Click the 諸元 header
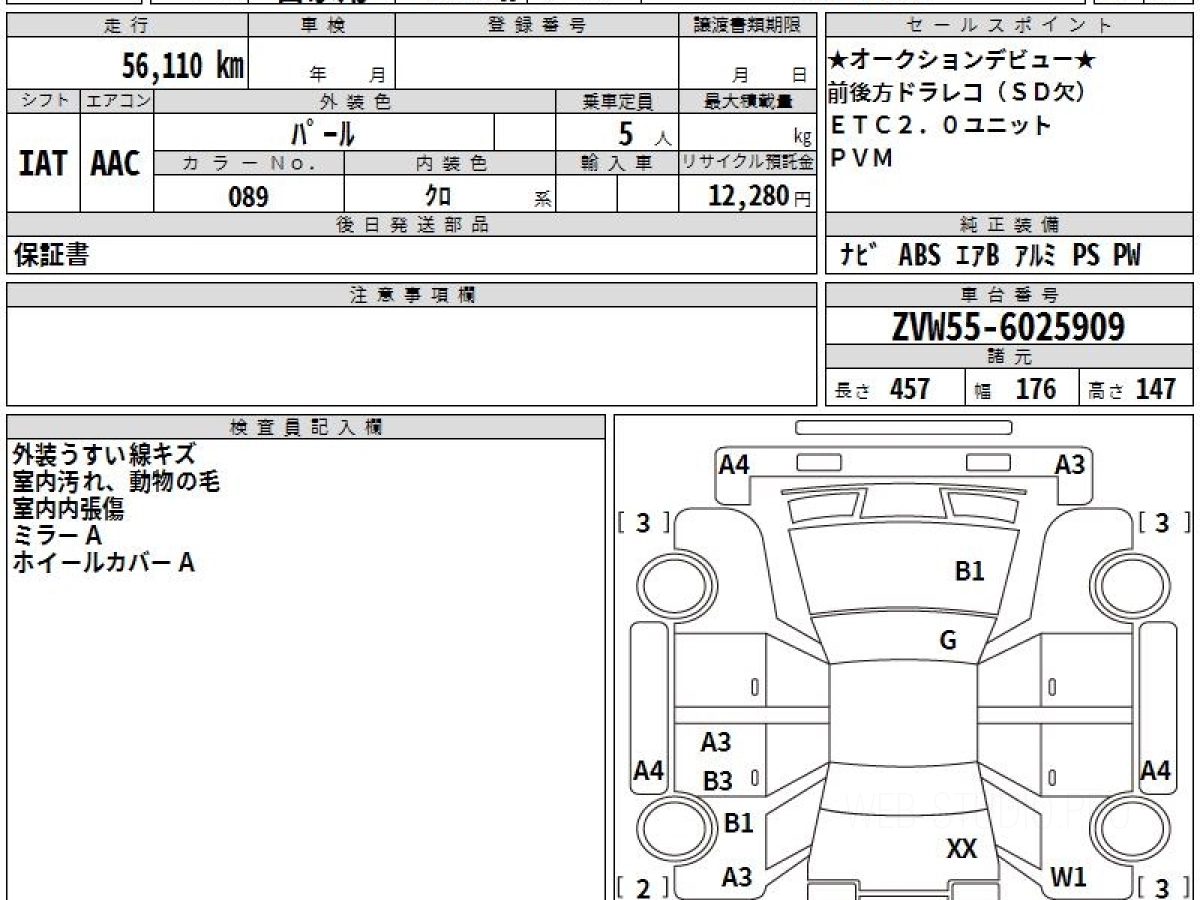 pyautogui.click(x=1009, y=357)
